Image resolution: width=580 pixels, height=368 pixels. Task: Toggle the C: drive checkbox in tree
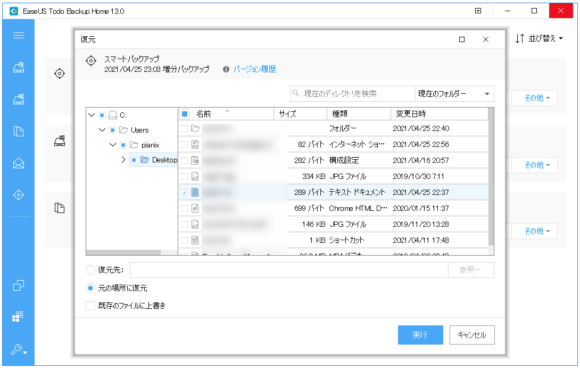point(102,115)
